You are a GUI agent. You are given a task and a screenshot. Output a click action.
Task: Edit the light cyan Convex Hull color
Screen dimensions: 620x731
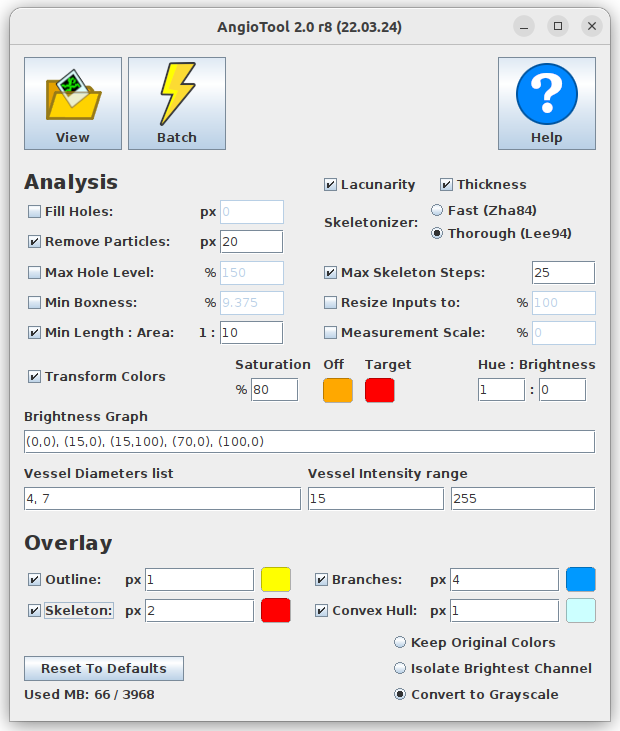pyautogui.click(x=581, y=611)
